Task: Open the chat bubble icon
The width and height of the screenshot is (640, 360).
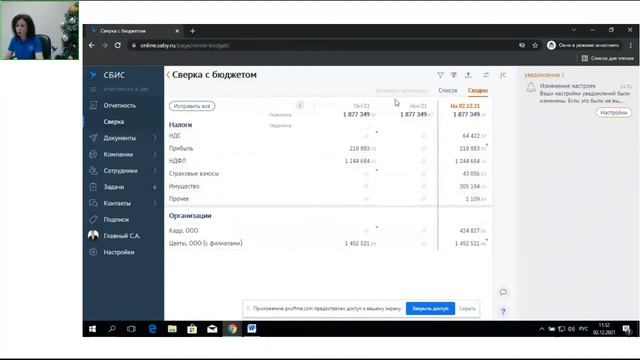Action: coord(503,292)
